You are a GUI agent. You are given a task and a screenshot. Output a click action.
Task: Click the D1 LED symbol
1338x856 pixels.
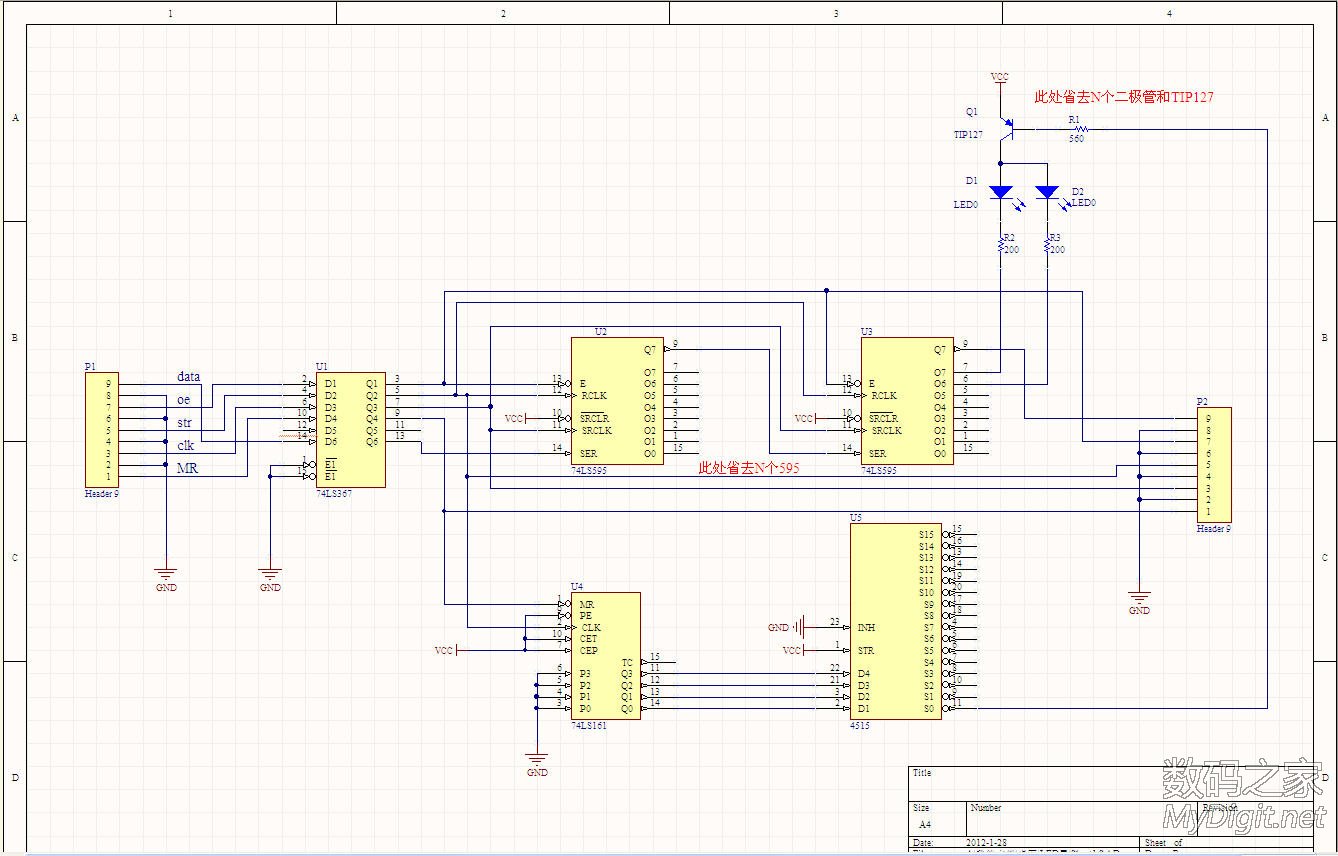[1000, 192]
